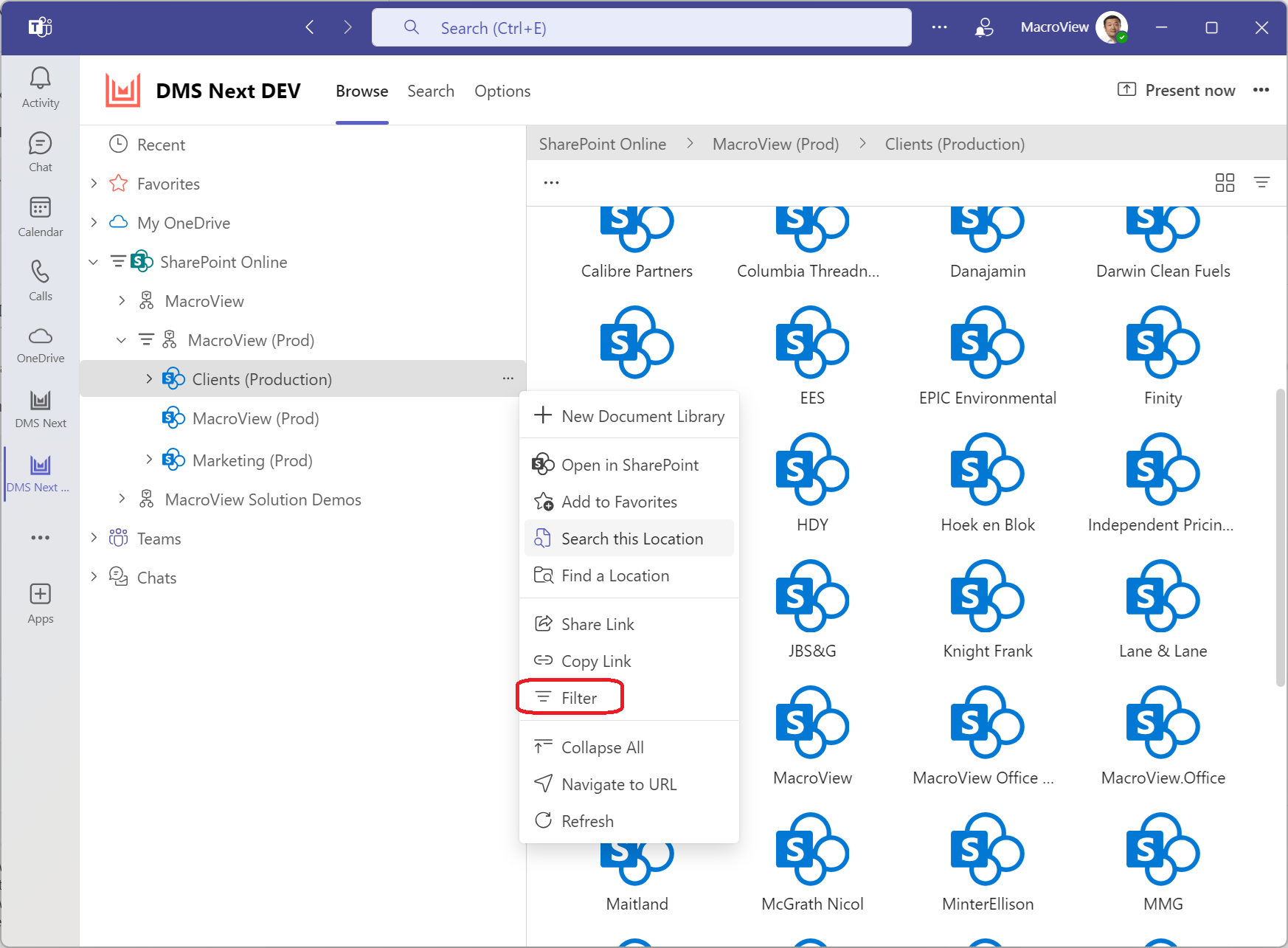Select Copy Link from context menu
Image resolution: width=1288 pixels, height=948 pixels.
(629, 660)
